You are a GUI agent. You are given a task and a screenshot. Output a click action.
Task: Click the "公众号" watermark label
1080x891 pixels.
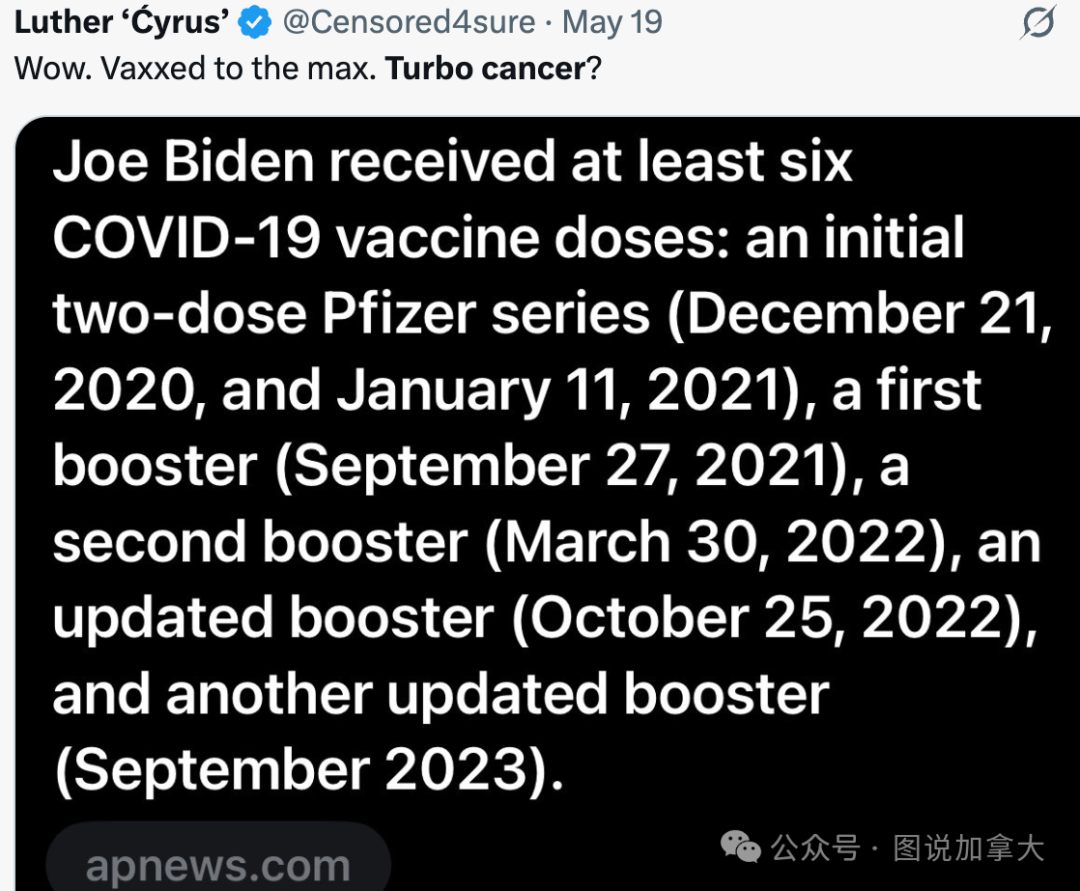pos(815,849)
